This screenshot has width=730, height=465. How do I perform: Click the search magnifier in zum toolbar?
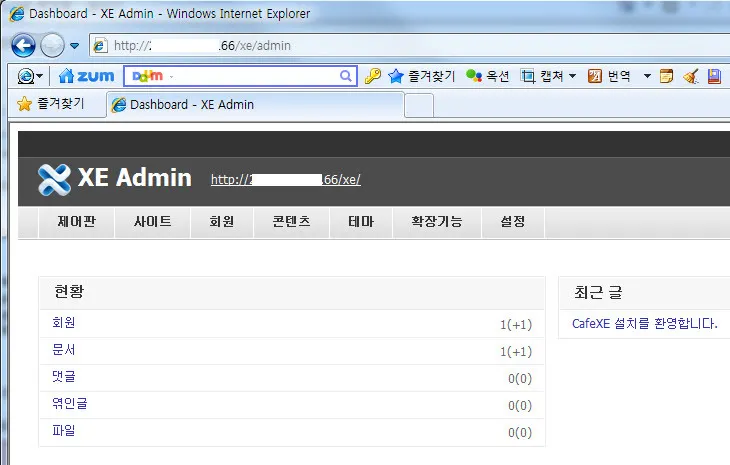(x=346, y=76)
